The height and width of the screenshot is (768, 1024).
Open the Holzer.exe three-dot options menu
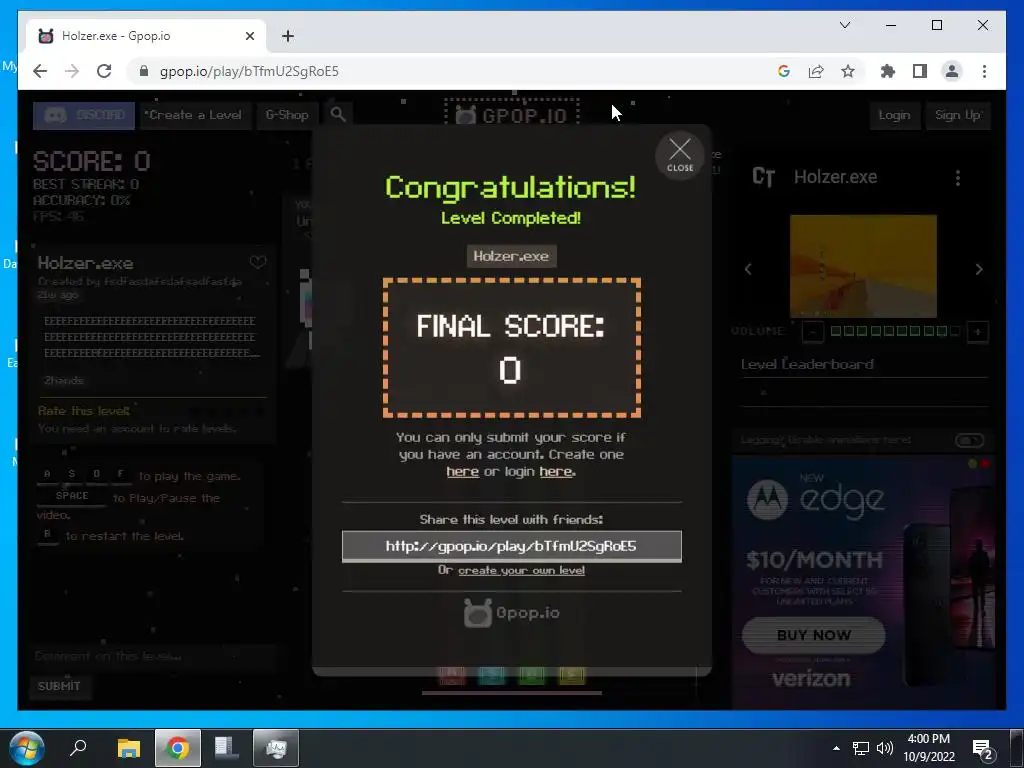coord(957,178)
